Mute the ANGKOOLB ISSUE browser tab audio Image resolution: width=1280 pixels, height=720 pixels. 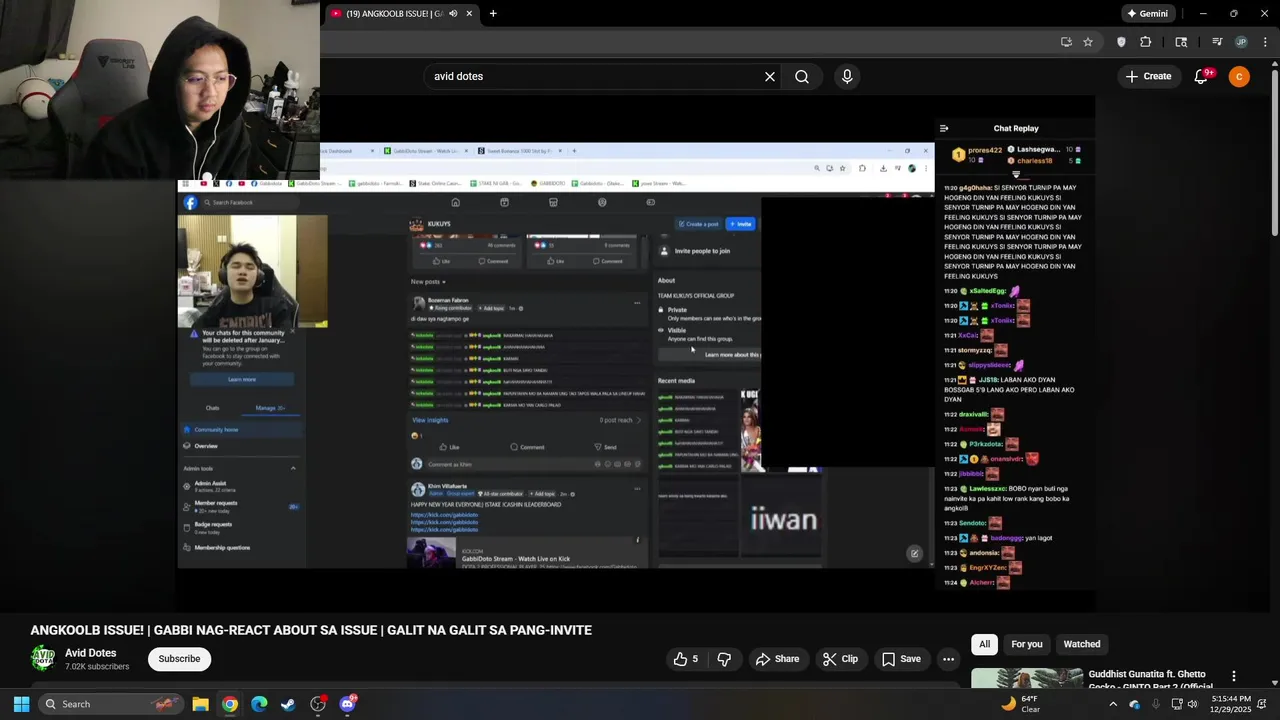coord(453,14)
